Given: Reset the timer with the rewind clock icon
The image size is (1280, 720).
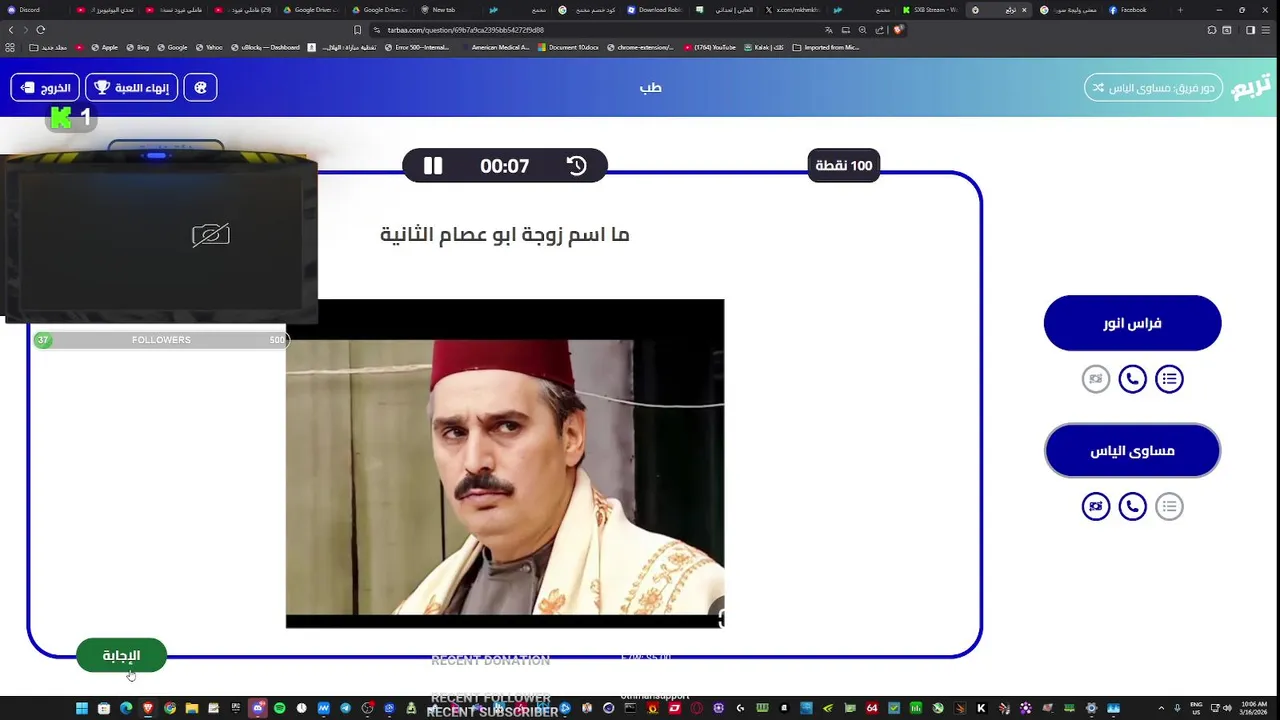Looking at the screenshot, I should pos(577,166).
